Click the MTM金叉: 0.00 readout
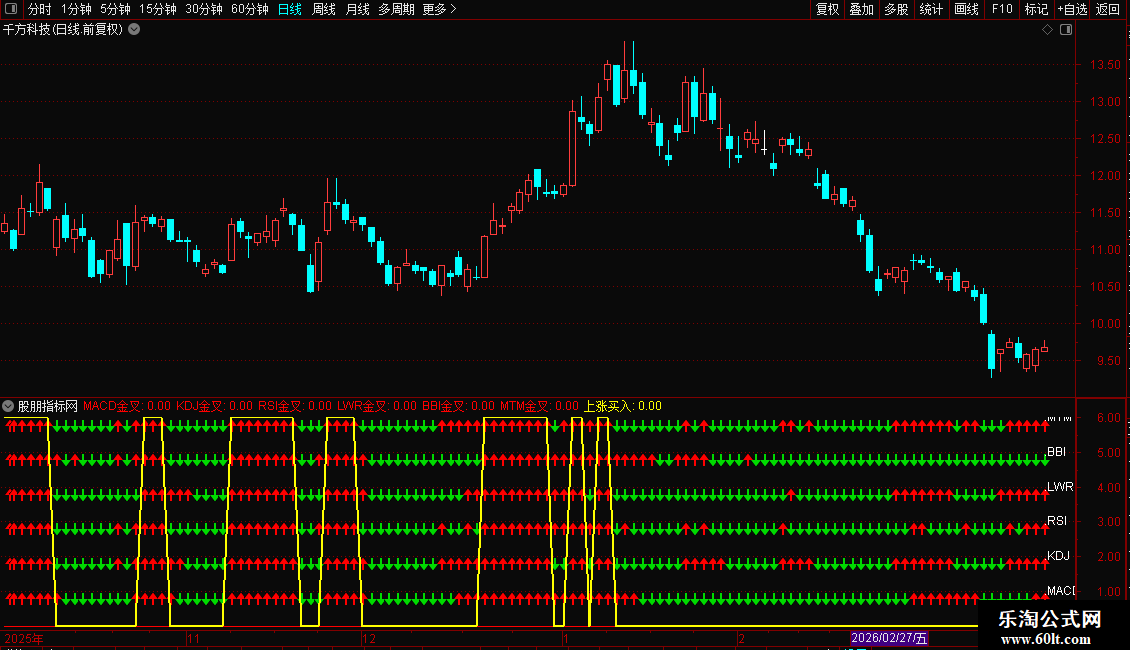The width and height of the screenshot is (1130, 650). 540,406
